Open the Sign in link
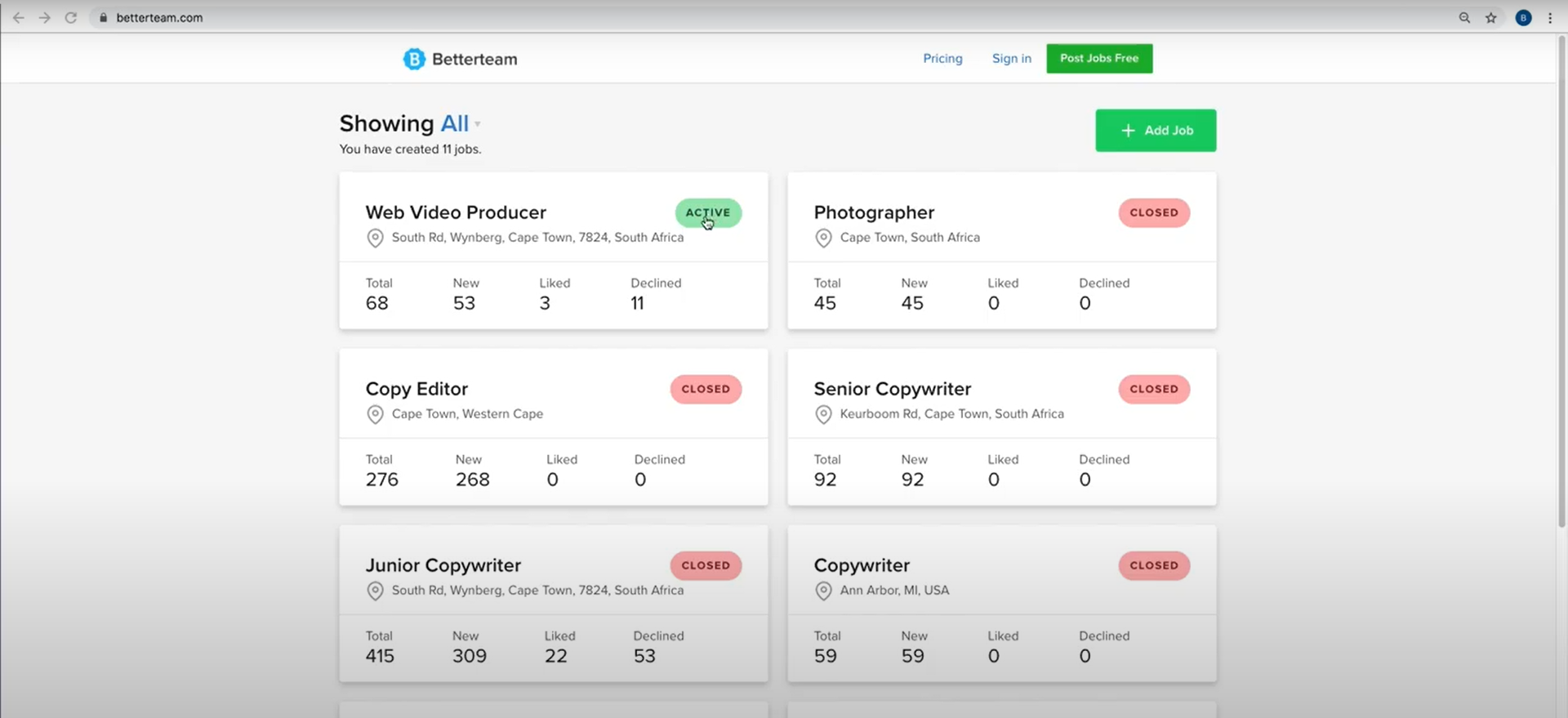This screenshot has height=718, width=1568. (1011, 59)
